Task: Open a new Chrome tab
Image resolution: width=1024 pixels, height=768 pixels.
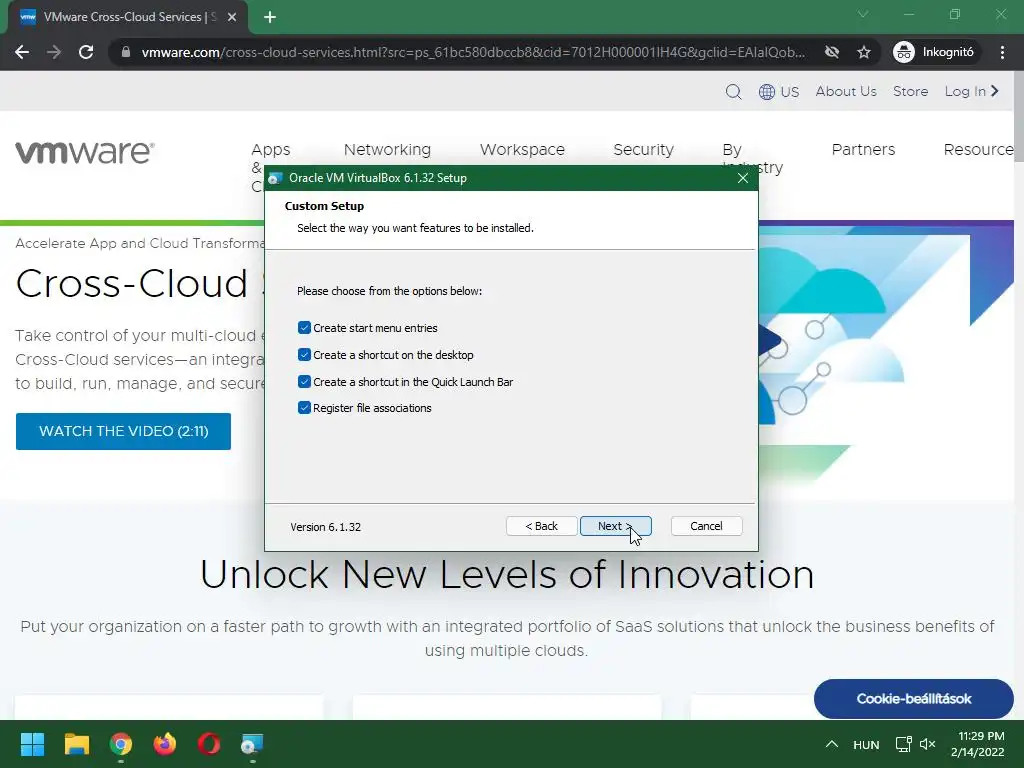Action: 270,17
